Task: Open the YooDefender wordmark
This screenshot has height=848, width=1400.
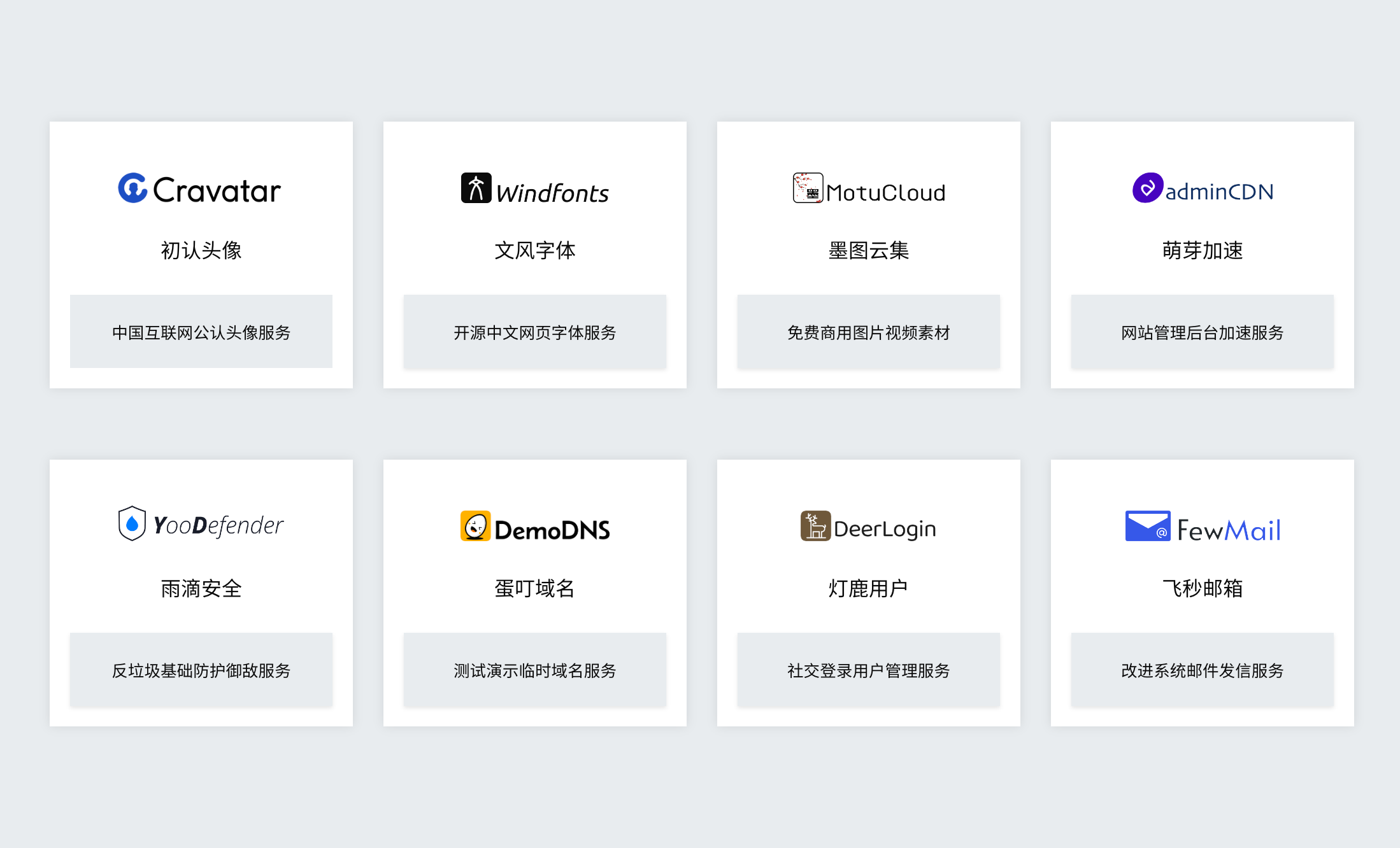Action: pos(218,526)
